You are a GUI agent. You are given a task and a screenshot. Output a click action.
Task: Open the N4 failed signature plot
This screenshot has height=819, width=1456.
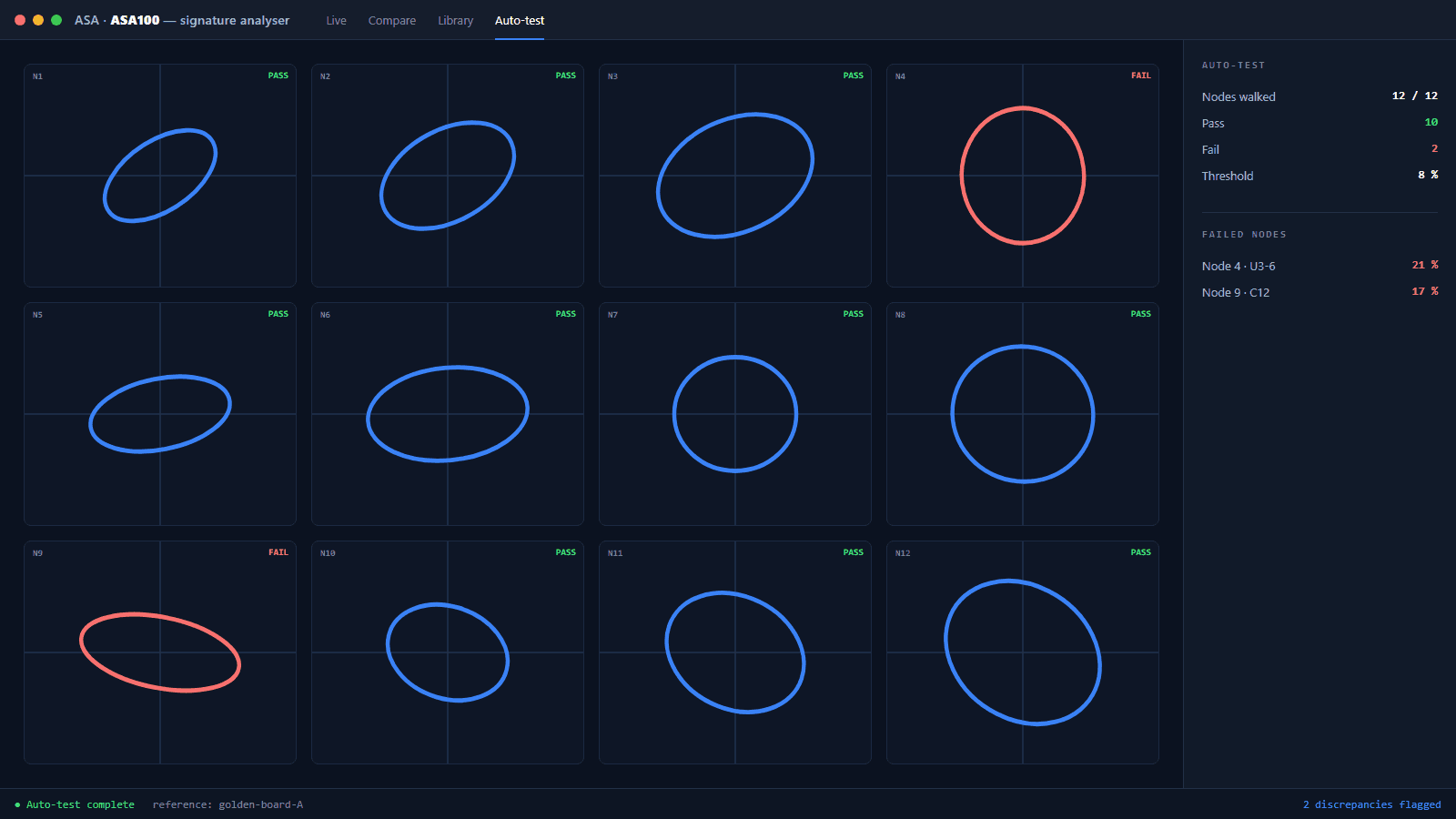pos(1022,176)
